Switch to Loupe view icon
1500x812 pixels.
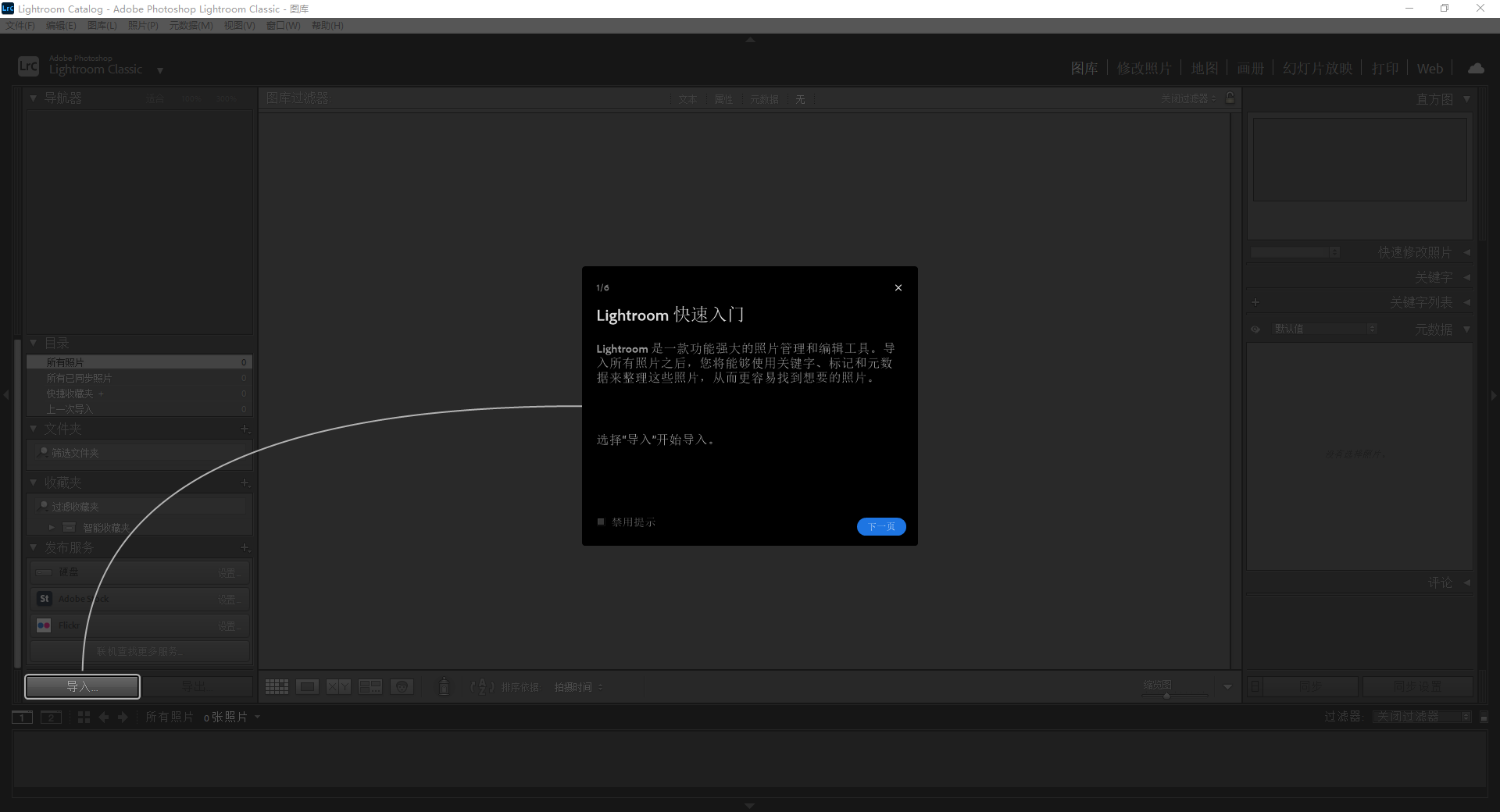pos(307,687)
